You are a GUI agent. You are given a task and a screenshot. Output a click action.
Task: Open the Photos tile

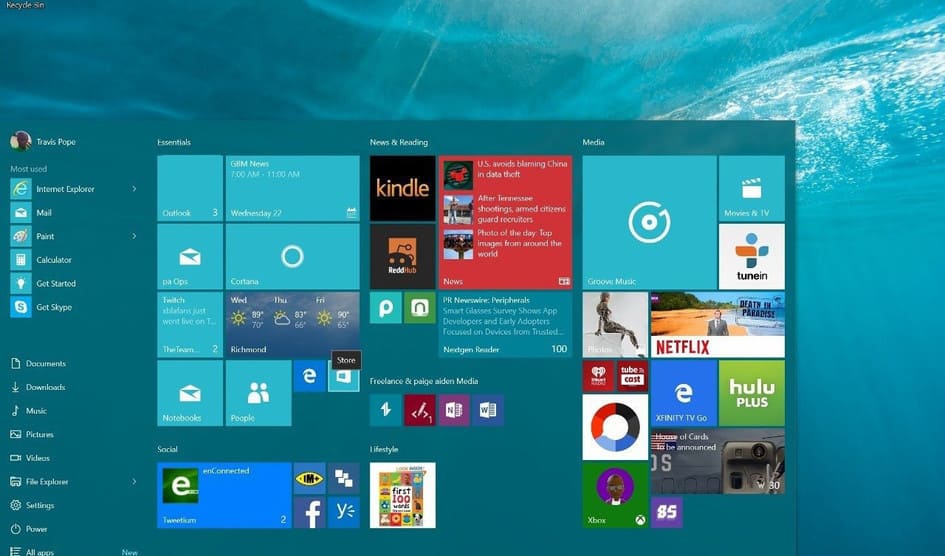point(615,325)
